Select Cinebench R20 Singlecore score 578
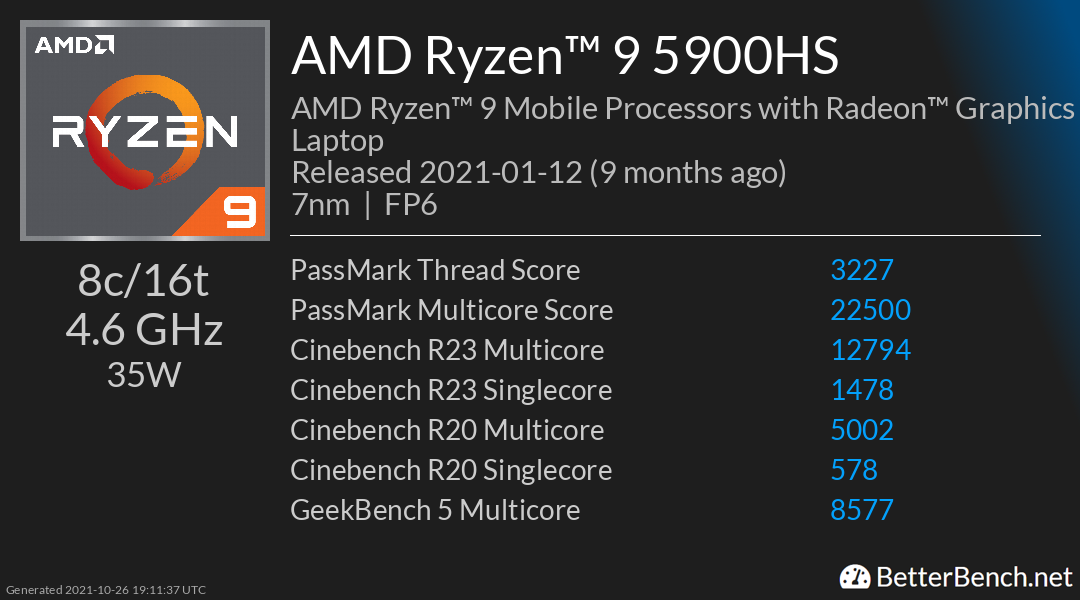 click(853, 470)
